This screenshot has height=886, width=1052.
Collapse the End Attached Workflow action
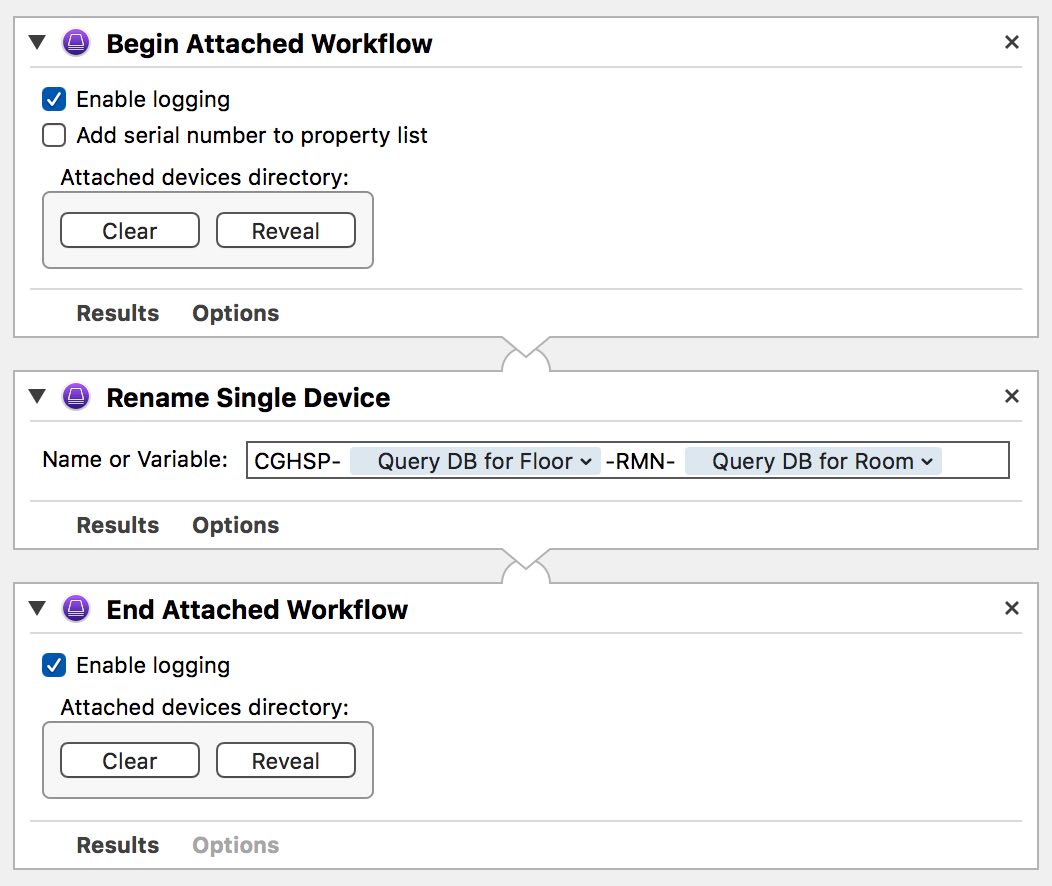pos(38,609)
